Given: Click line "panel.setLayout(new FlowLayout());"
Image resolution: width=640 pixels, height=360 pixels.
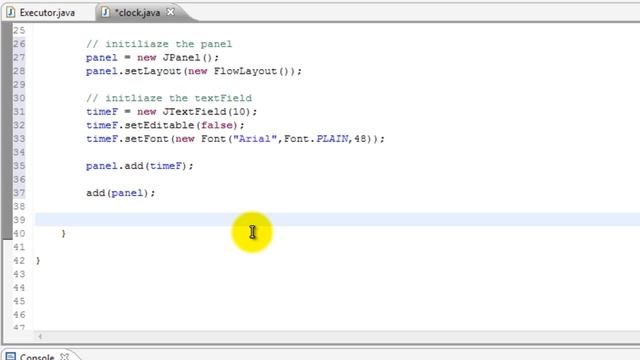Looking at the screenshot, I should (194, 71).
